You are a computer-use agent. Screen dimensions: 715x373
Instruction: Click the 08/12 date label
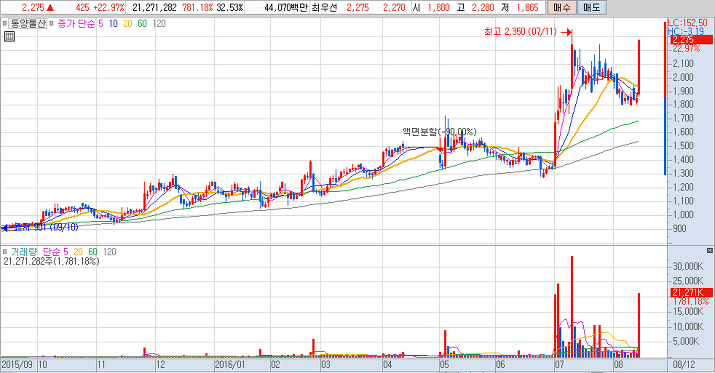tap(683, 365)
